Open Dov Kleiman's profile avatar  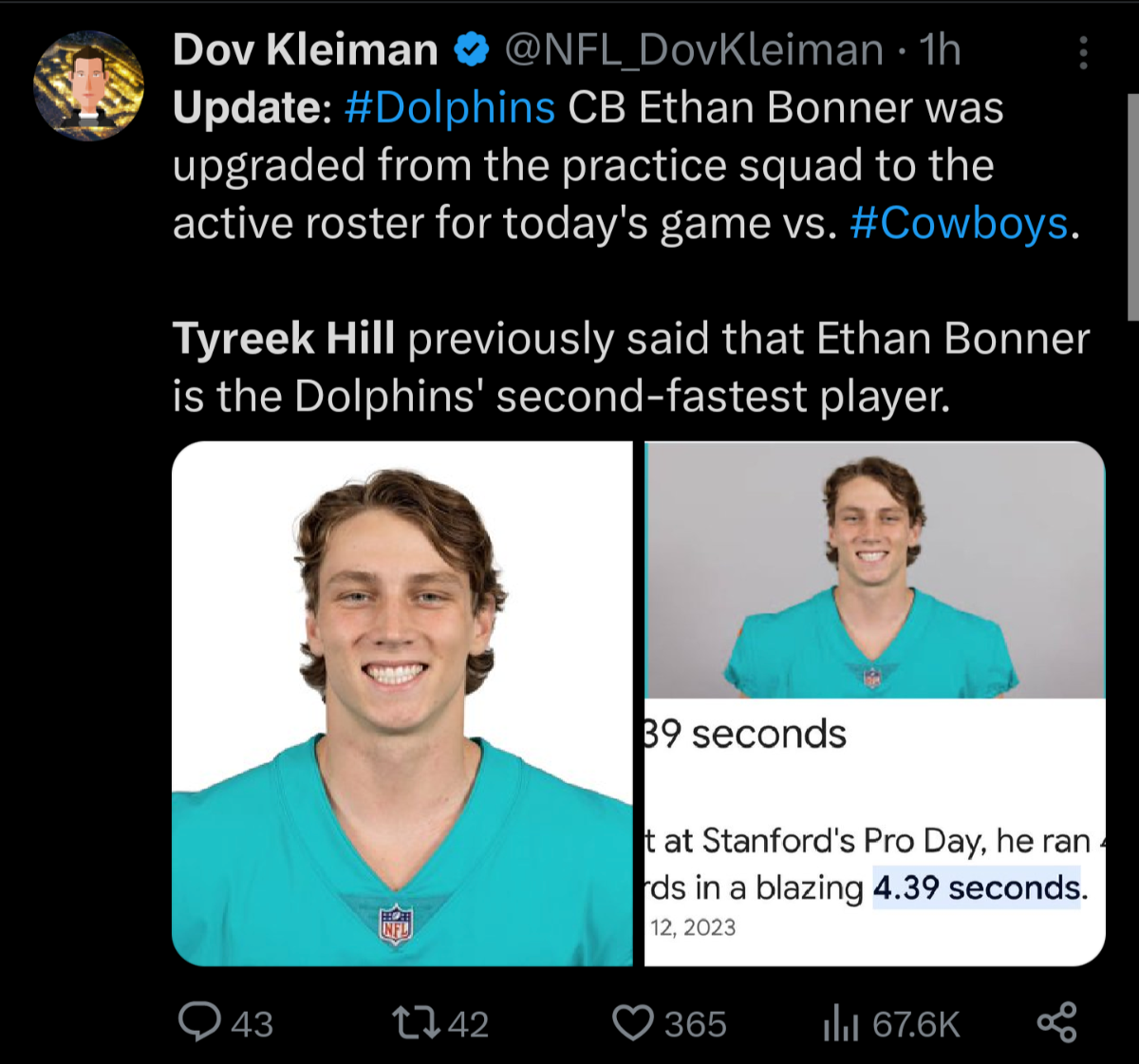(x=88, y=85)
